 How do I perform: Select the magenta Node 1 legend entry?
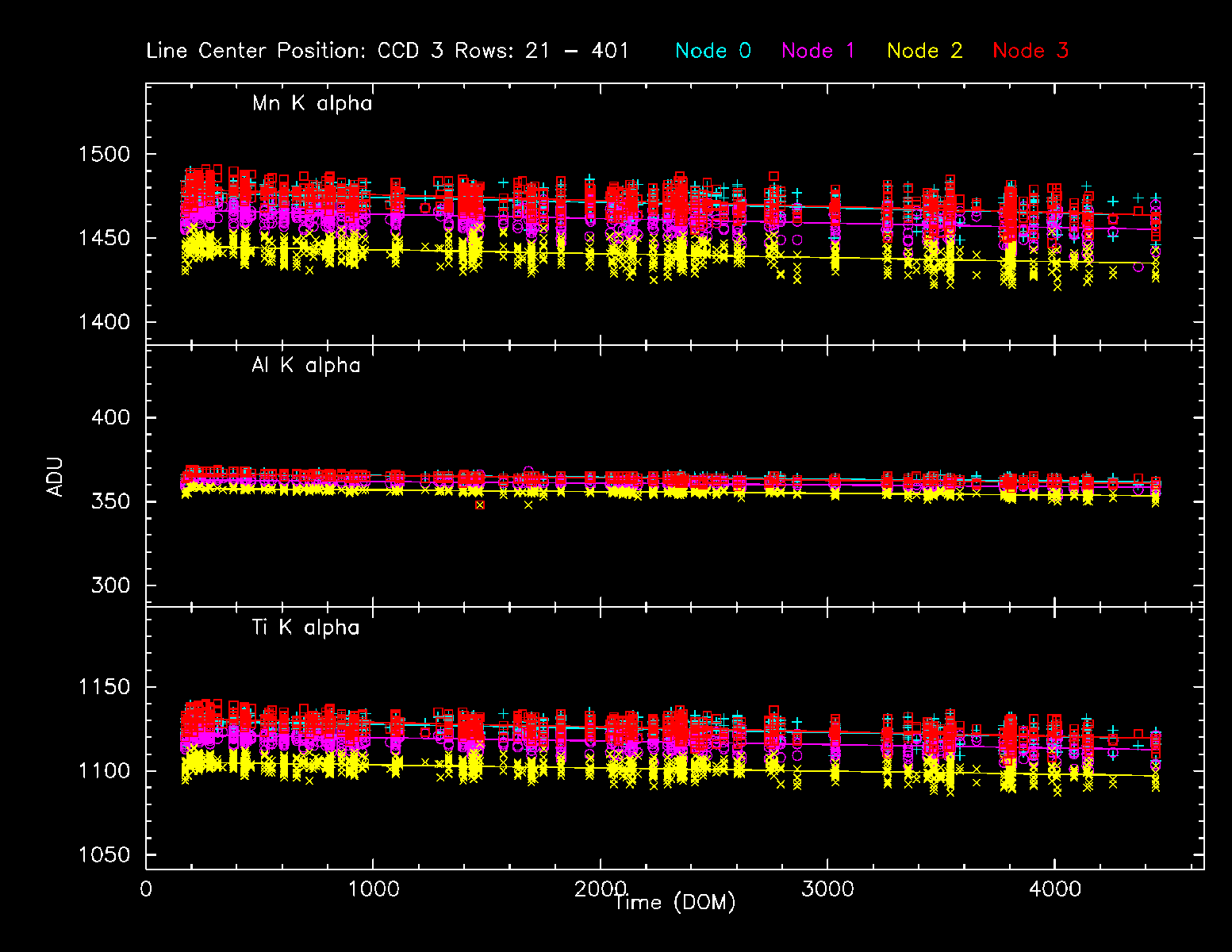(818, 51)
